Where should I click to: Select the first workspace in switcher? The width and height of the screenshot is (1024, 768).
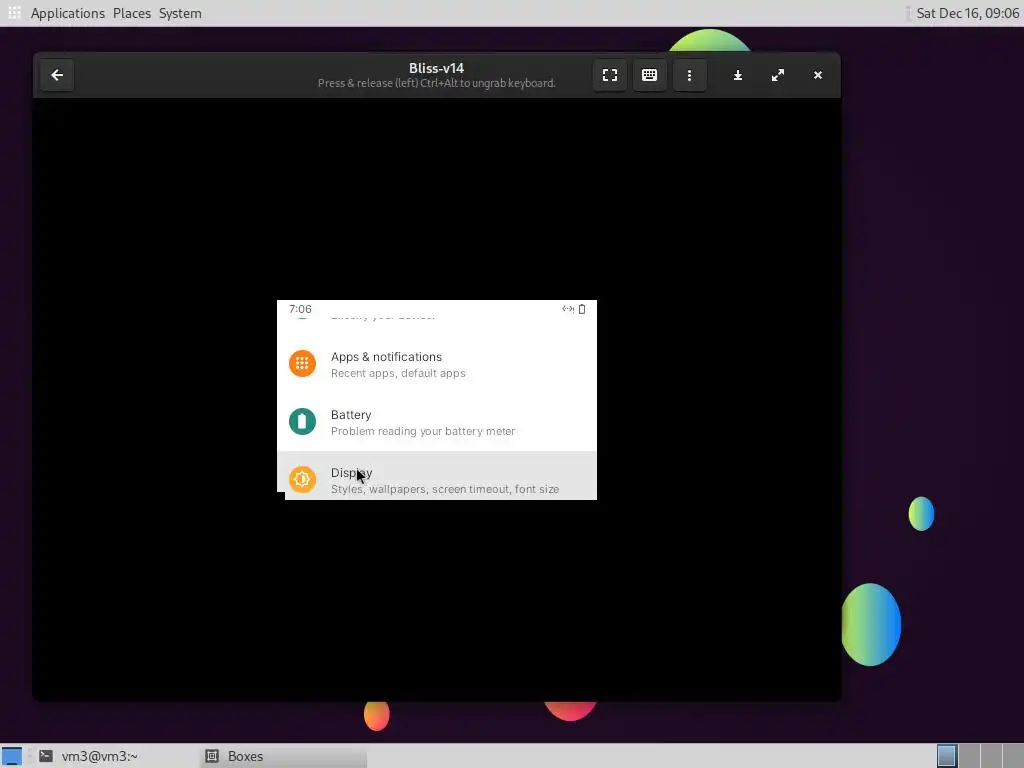(947, 756)
